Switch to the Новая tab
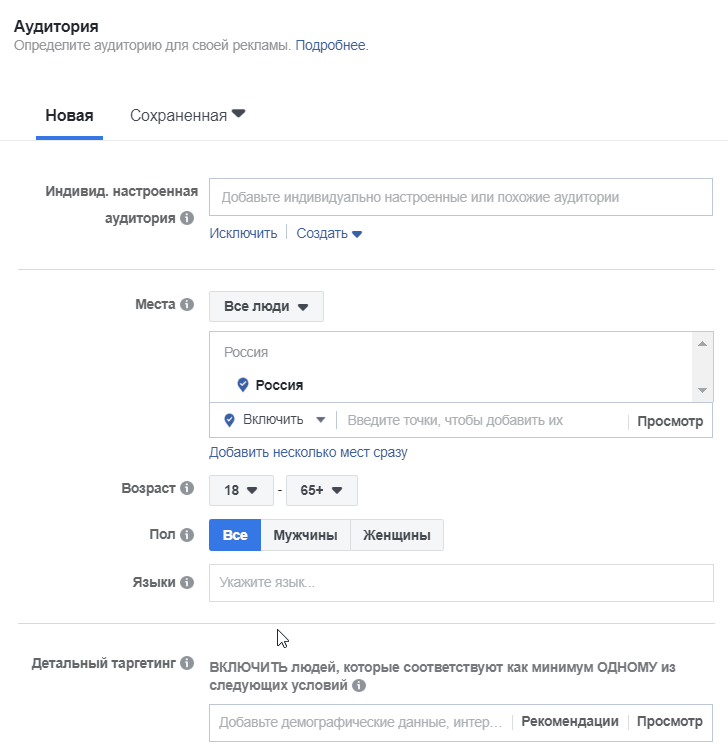This screenshot has height=751, width=728. 69,115
